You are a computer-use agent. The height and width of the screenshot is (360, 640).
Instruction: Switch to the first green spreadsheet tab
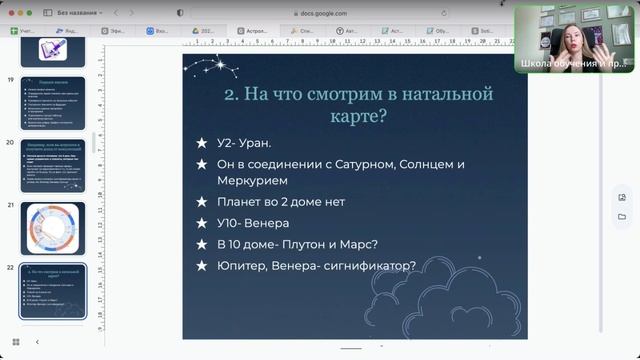[x=22, y=31]
